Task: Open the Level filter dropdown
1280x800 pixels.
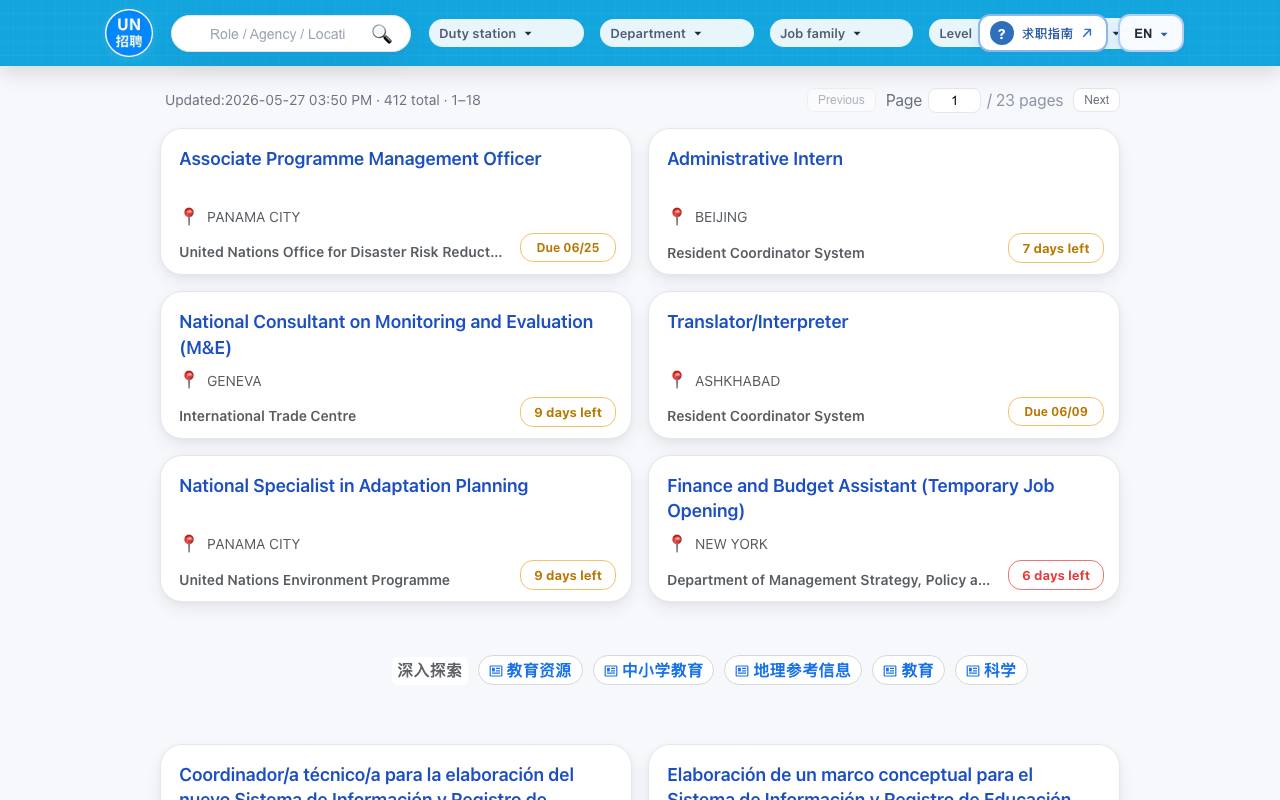Action: (955, 33)
